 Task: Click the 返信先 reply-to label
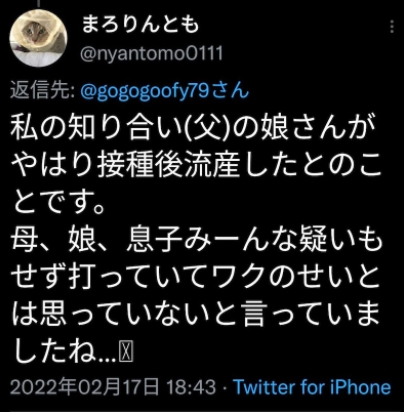pos(42,90)
